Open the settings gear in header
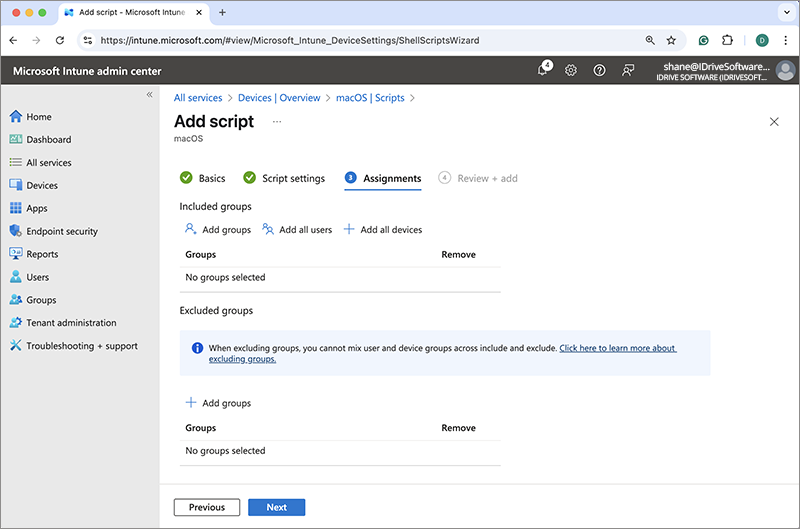 point(571,70)
